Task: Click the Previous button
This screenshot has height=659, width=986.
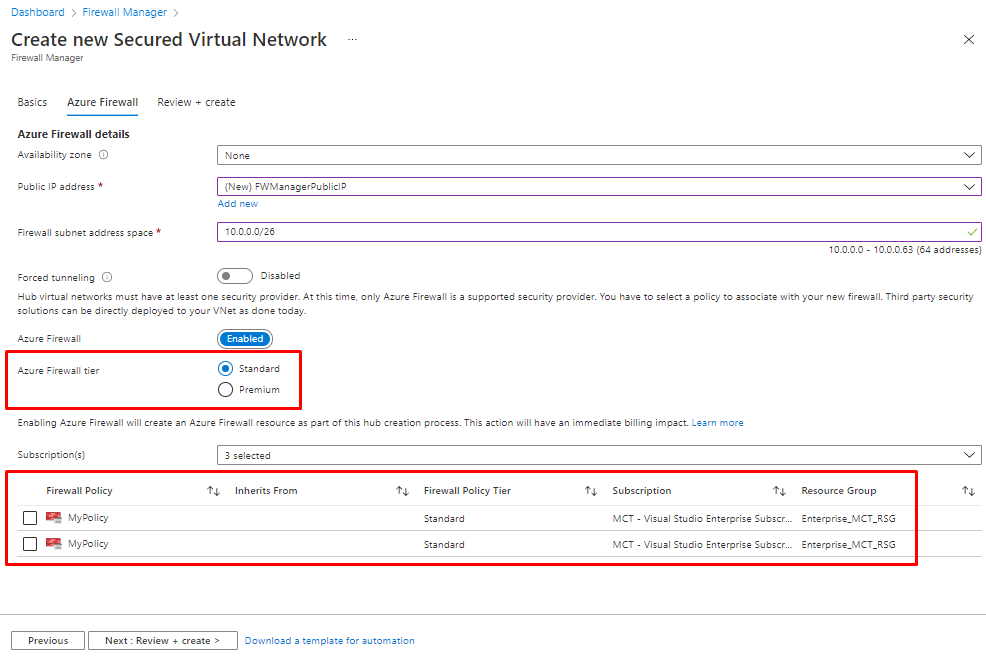Action: click(x=48, y=641)
